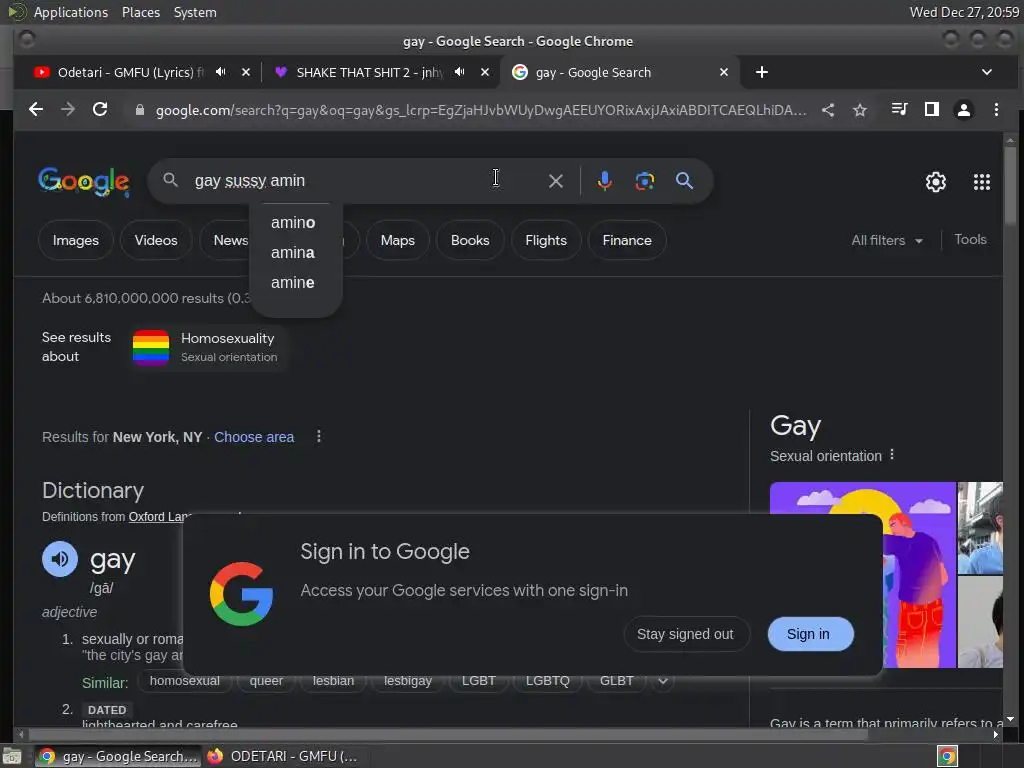The image size is (1024, 768).
Task: Open more options beside Choose area
Action: [319, 436]
